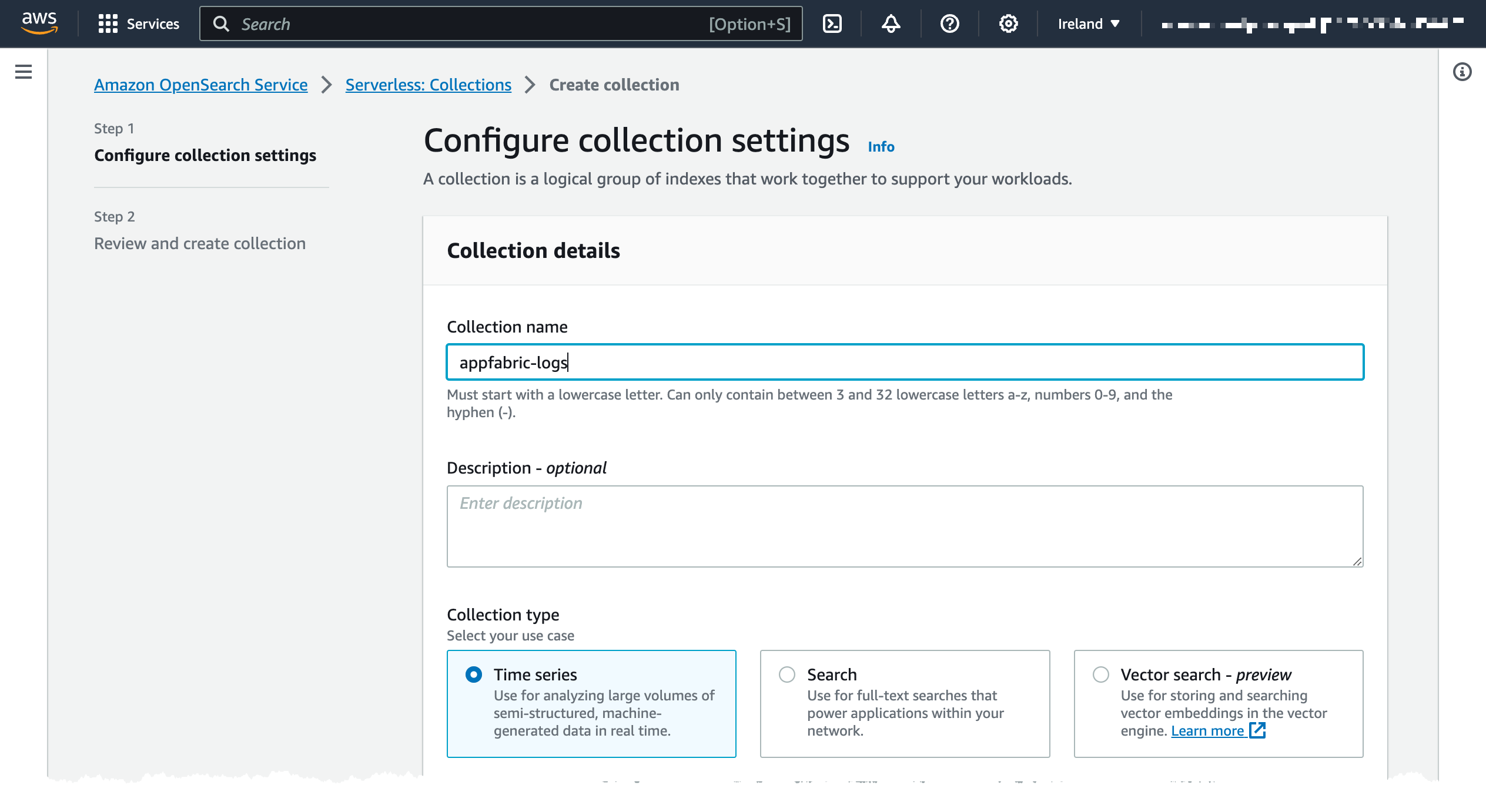Focus the Enter description text area

pos(904,526)
